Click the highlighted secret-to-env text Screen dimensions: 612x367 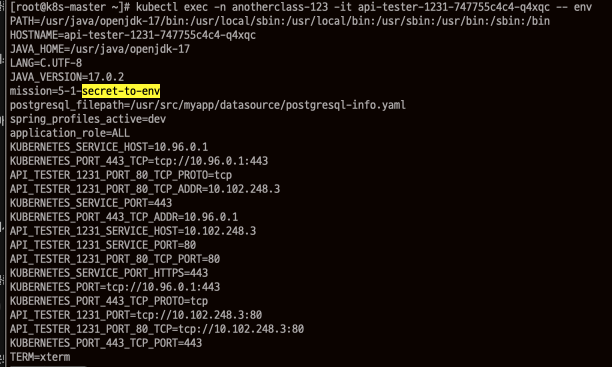click(121, 91)
